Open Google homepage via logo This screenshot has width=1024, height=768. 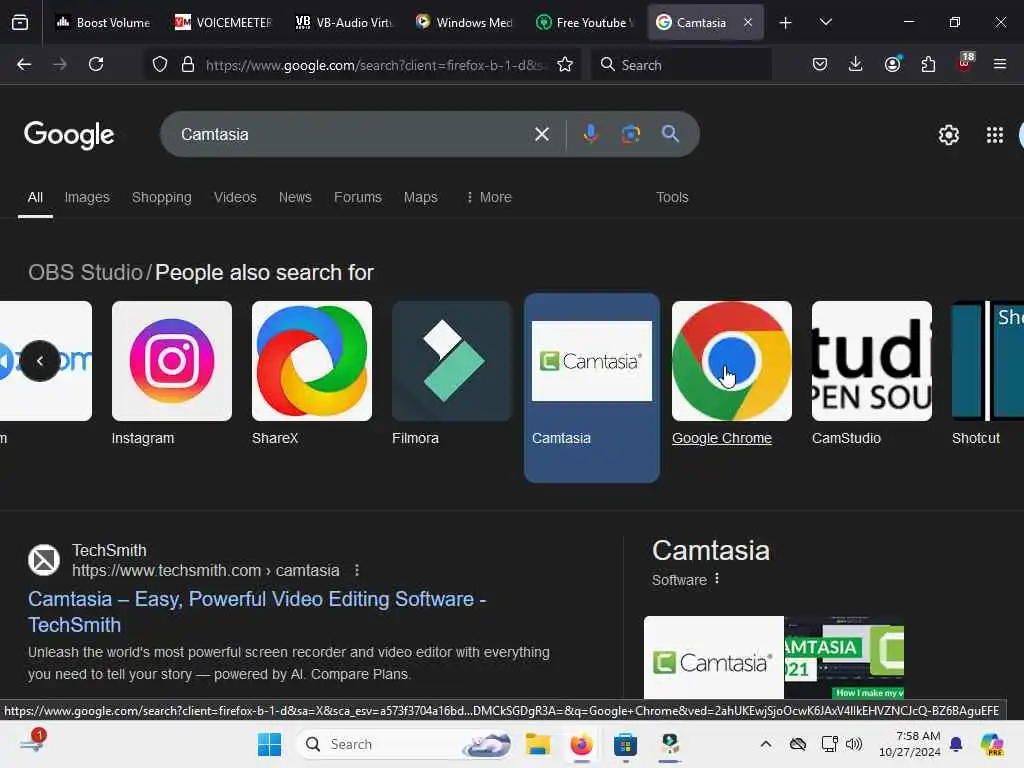69,135
